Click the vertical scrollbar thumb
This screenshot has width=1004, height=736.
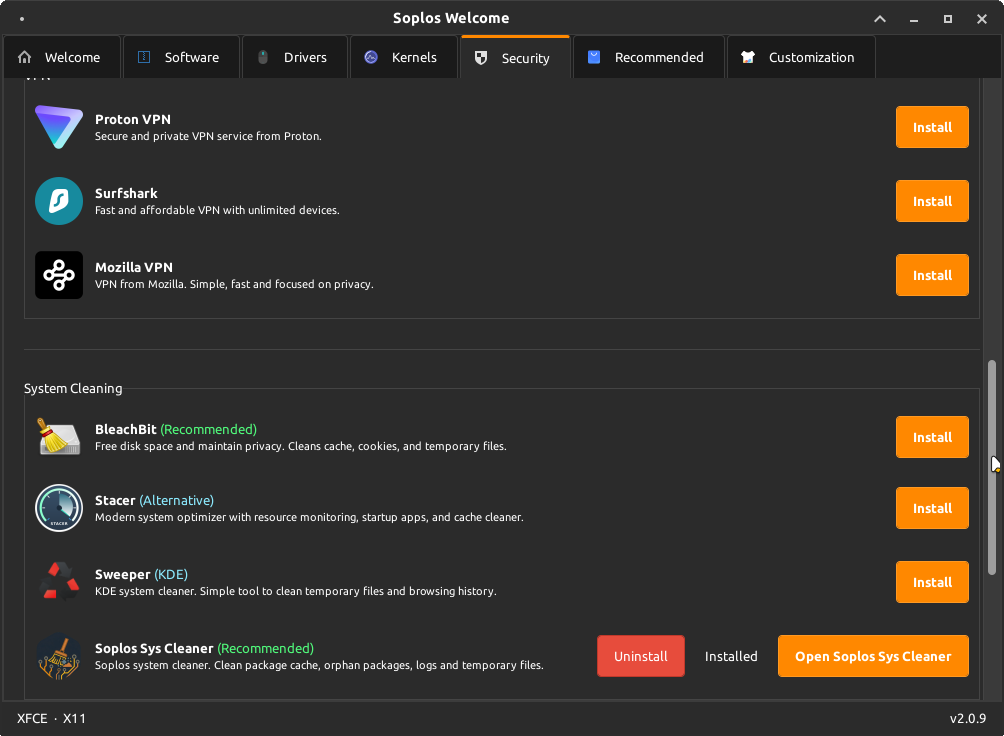coord(992,468)
